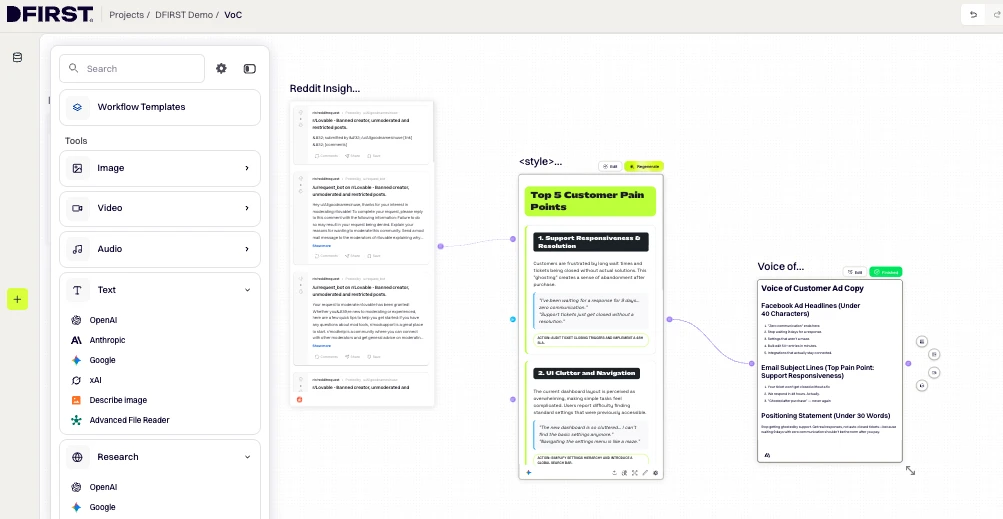Click the fullscreen expand icon in style node toolbar
1003x519 pixels.
[x=635, y=473]
